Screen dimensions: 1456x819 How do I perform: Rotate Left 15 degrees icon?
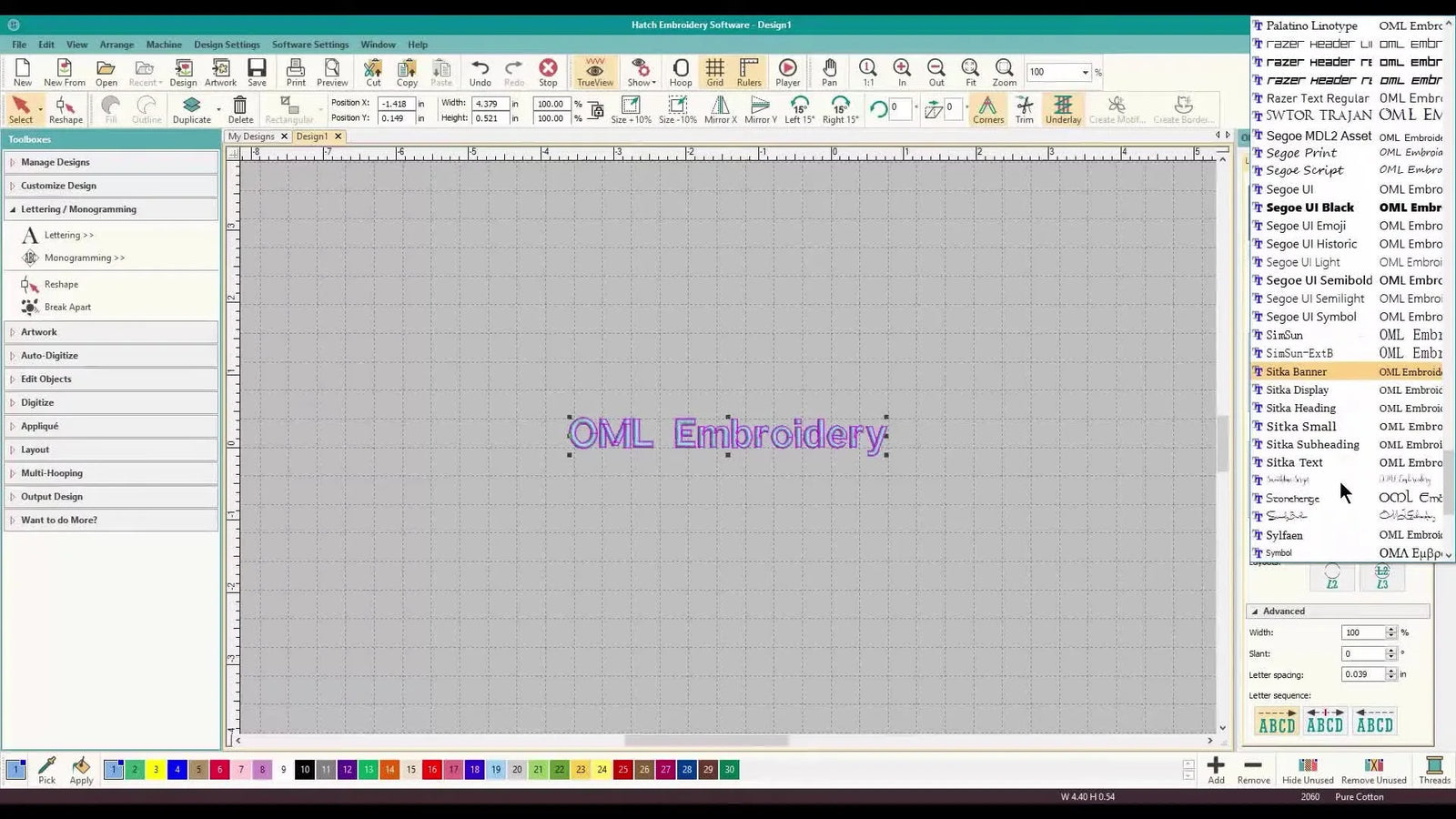[799, 110]
